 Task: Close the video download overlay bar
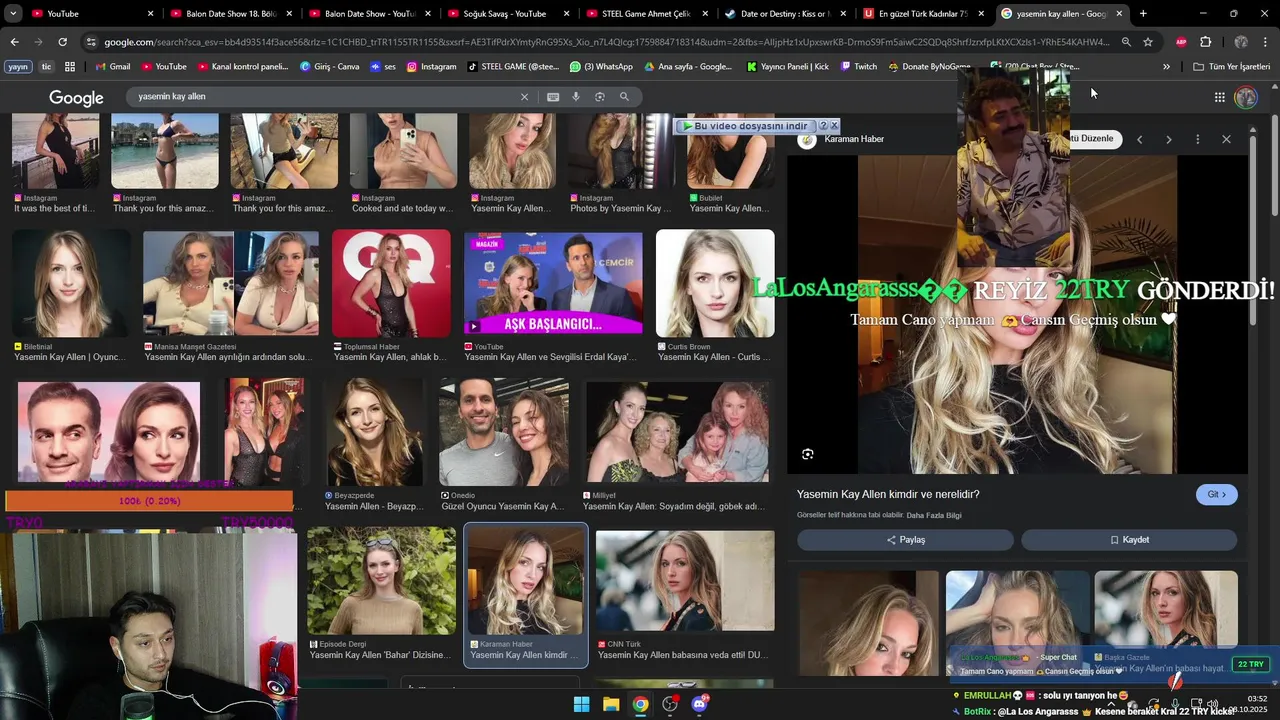pos(835,126)
